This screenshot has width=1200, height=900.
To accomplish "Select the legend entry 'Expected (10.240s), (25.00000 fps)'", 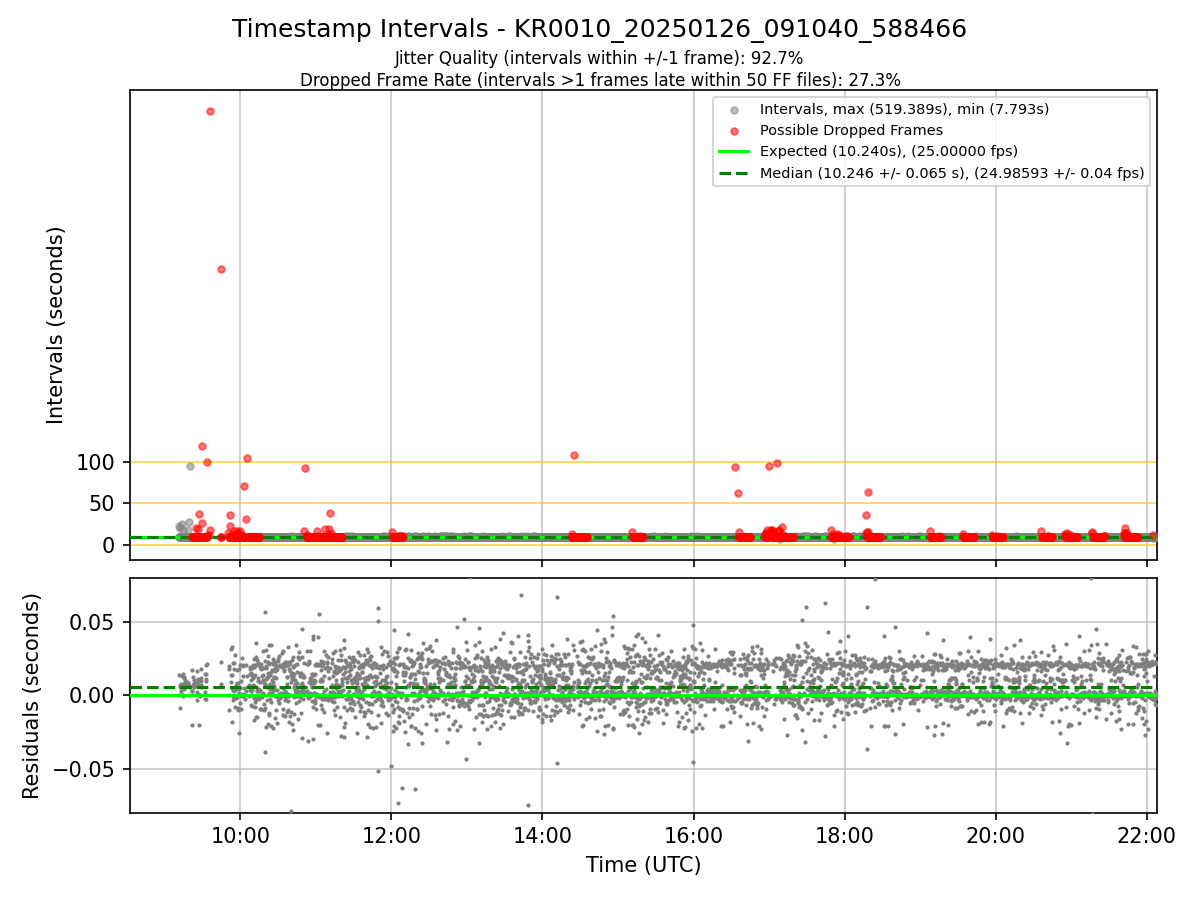I will coord(889,151).
